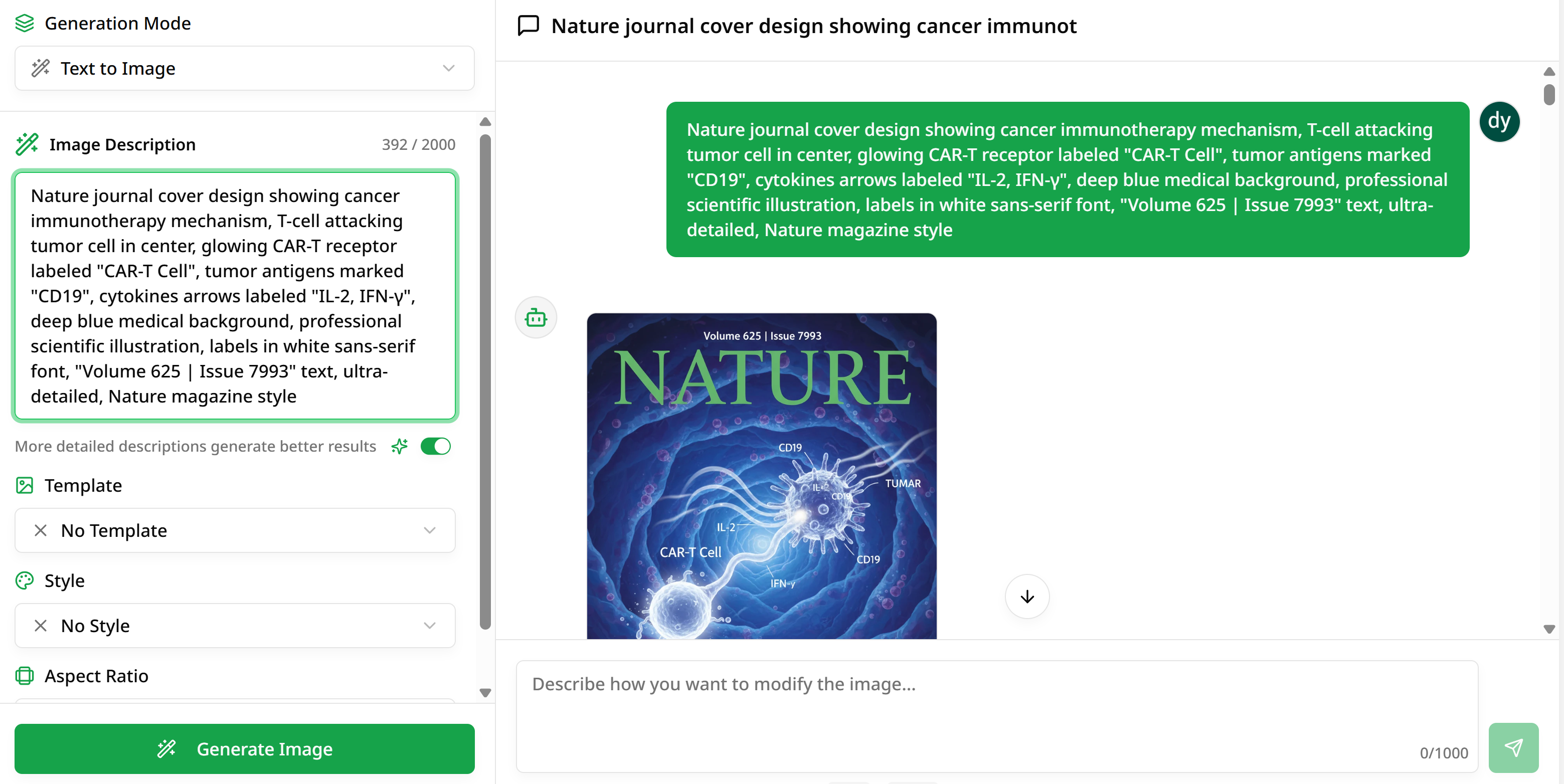Click the 0/1000 character counter
The image size is (1564, 784).
point(1443,753)
